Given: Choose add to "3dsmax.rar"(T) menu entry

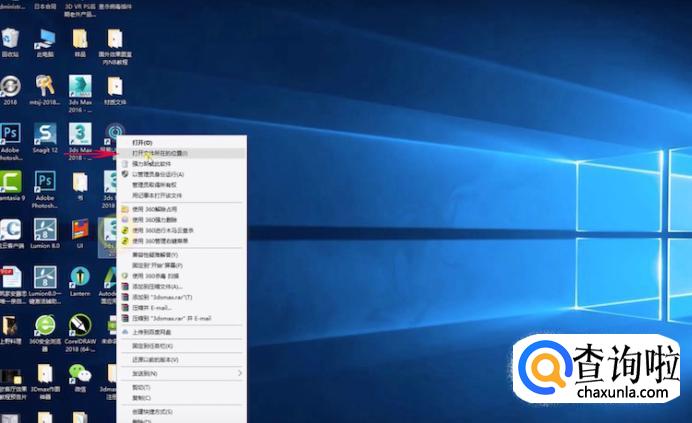Looking at the screenshot, I should click(x=181, y=297).
